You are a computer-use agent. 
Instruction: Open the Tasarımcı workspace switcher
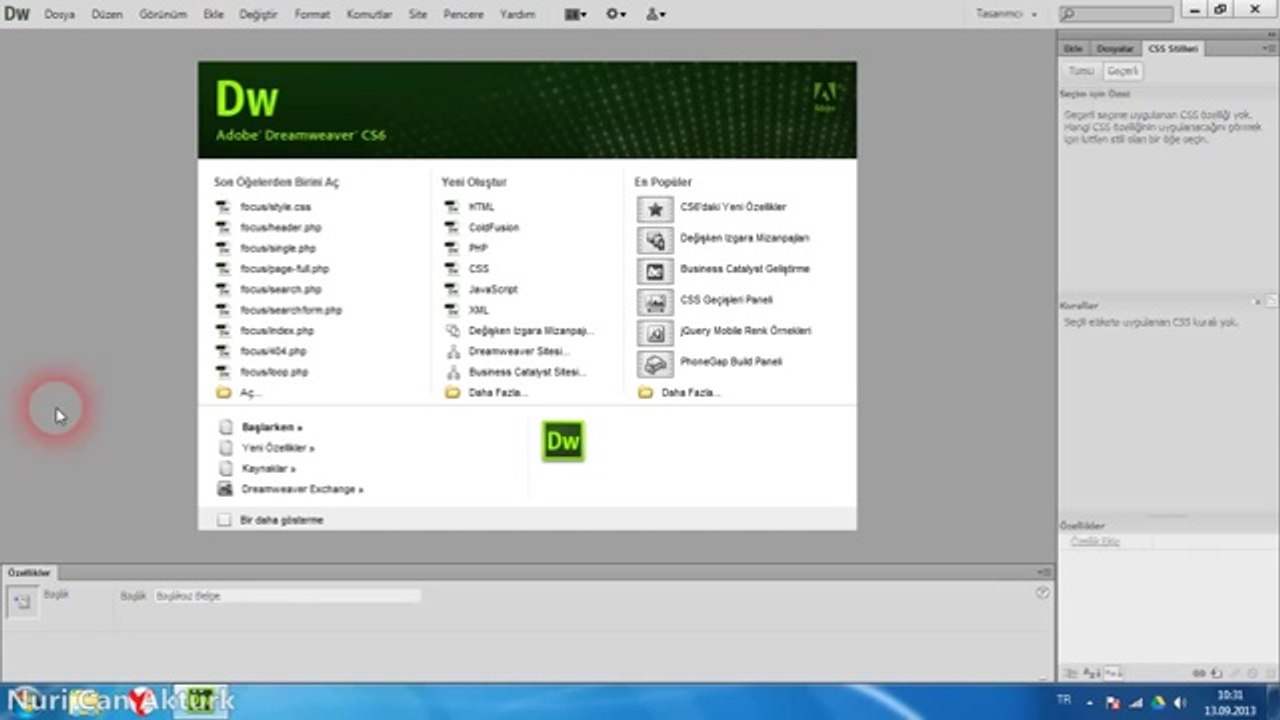(1006, 15)
